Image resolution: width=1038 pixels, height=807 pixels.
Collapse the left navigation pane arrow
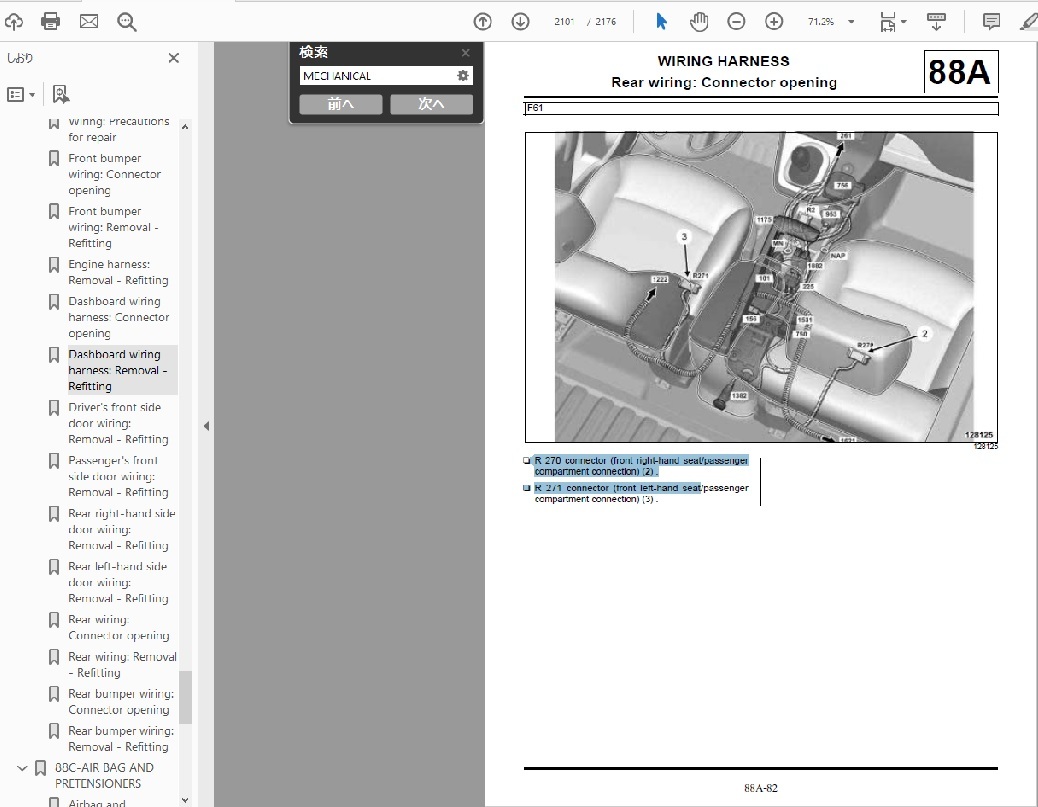tap(206, 426)
